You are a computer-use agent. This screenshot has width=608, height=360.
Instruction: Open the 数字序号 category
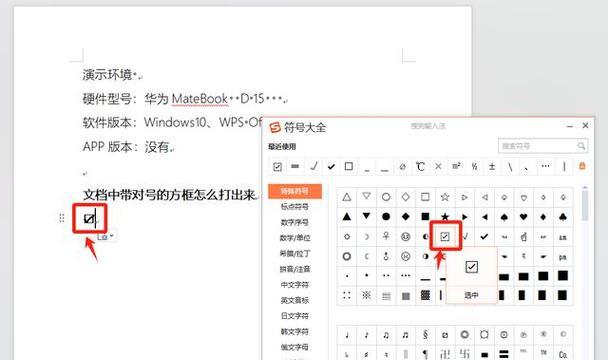[295, 222]
